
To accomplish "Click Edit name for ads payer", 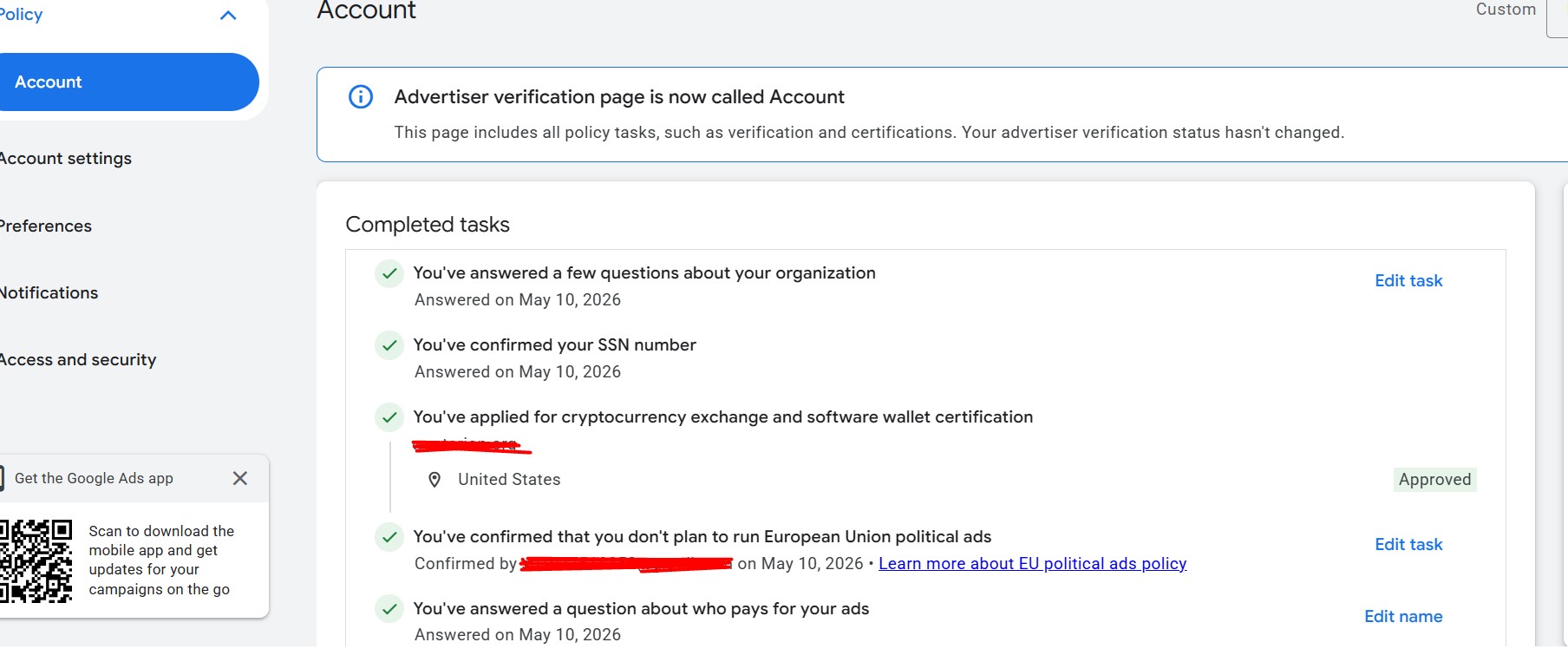I will pos(1403,617).
